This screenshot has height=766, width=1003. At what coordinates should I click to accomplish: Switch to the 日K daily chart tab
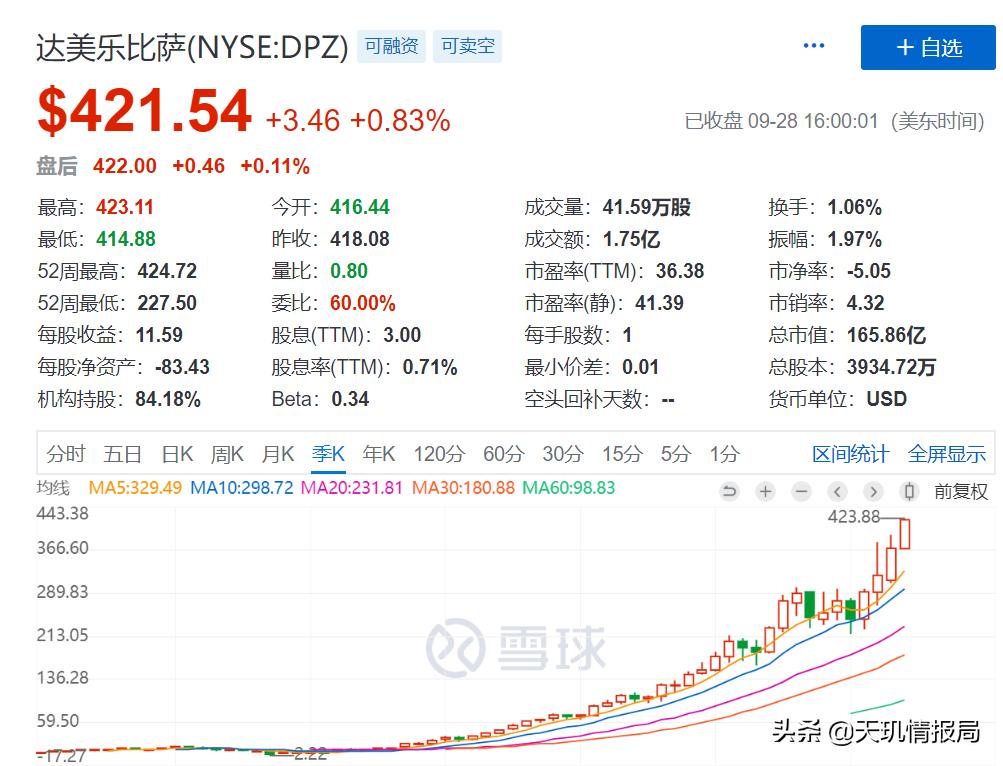tap(176, 454)
